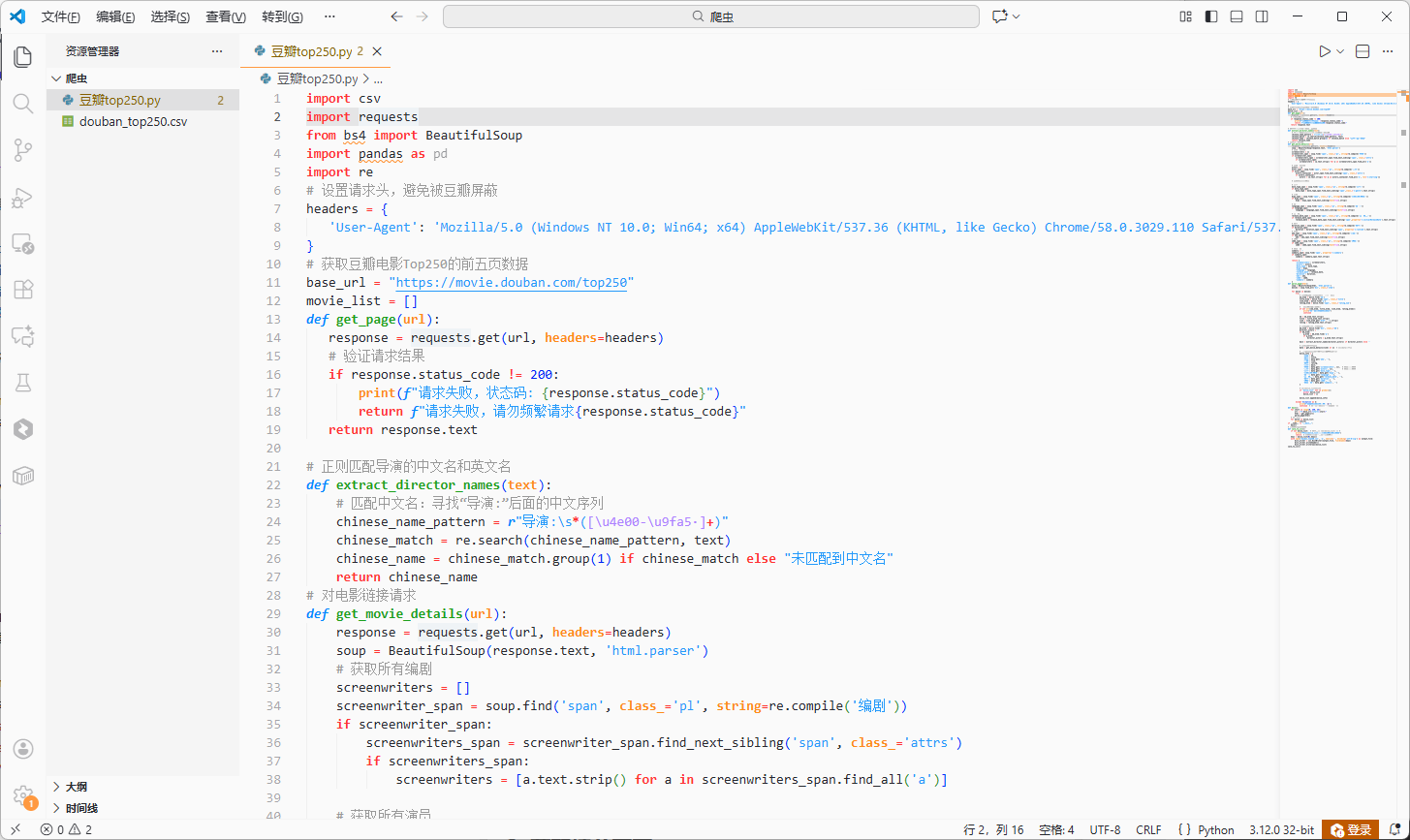Click the 登录 button in status bar
This screenshot has height=840, width=1410.
pyautogui.click(x=1351, y=829)
